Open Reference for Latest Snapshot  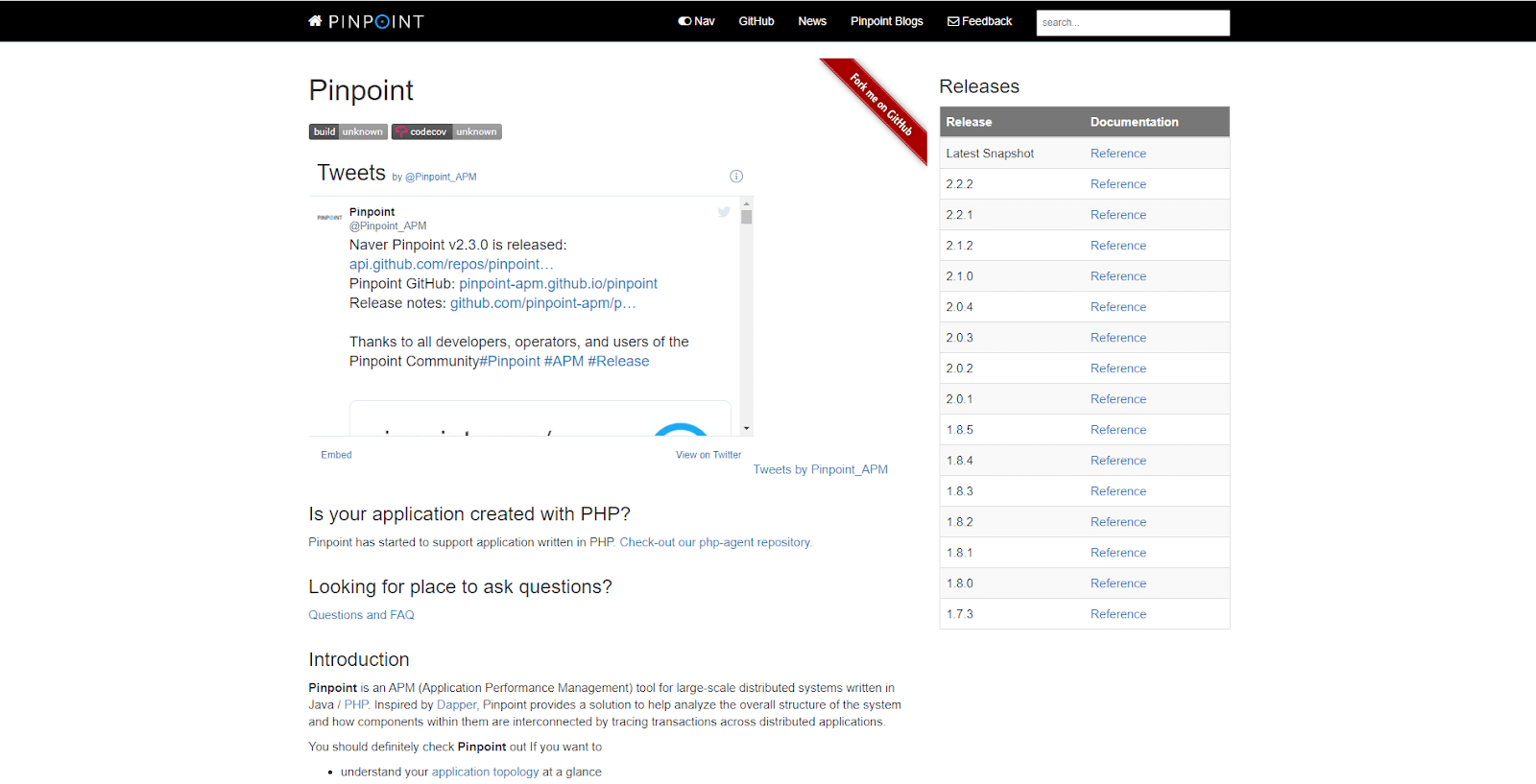click(x=1118, y=154)
